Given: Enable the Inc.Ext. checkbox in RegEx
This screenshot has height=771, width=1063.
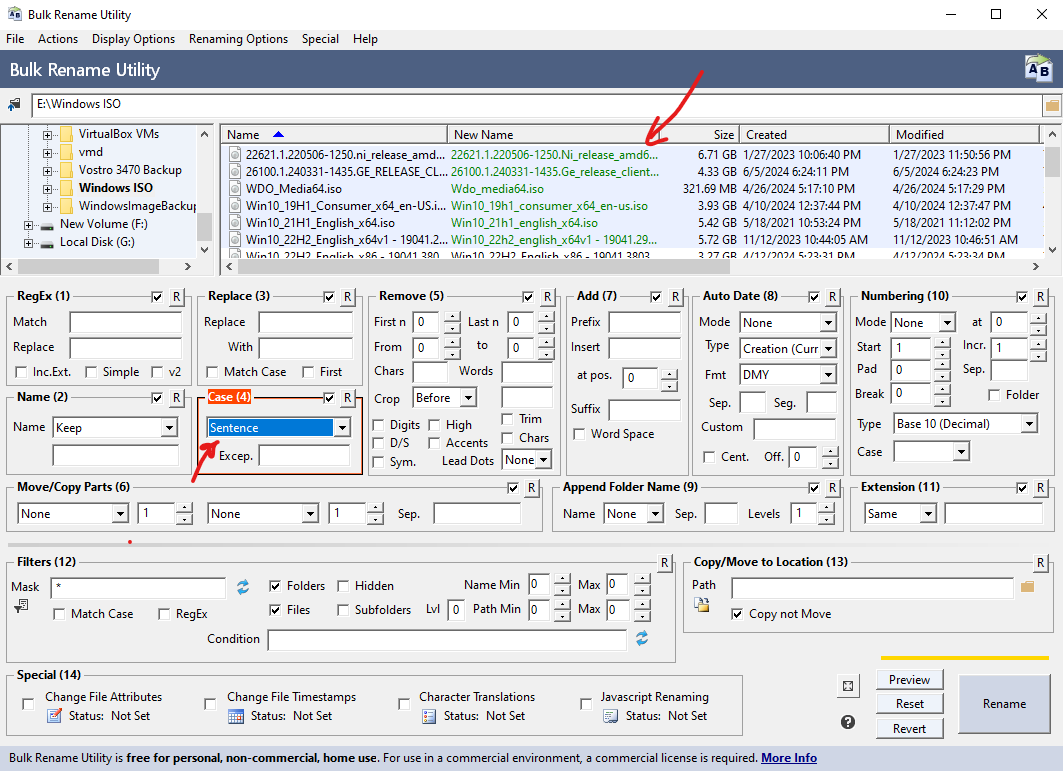Looking at the screenshot, I should tap(21, 372).
